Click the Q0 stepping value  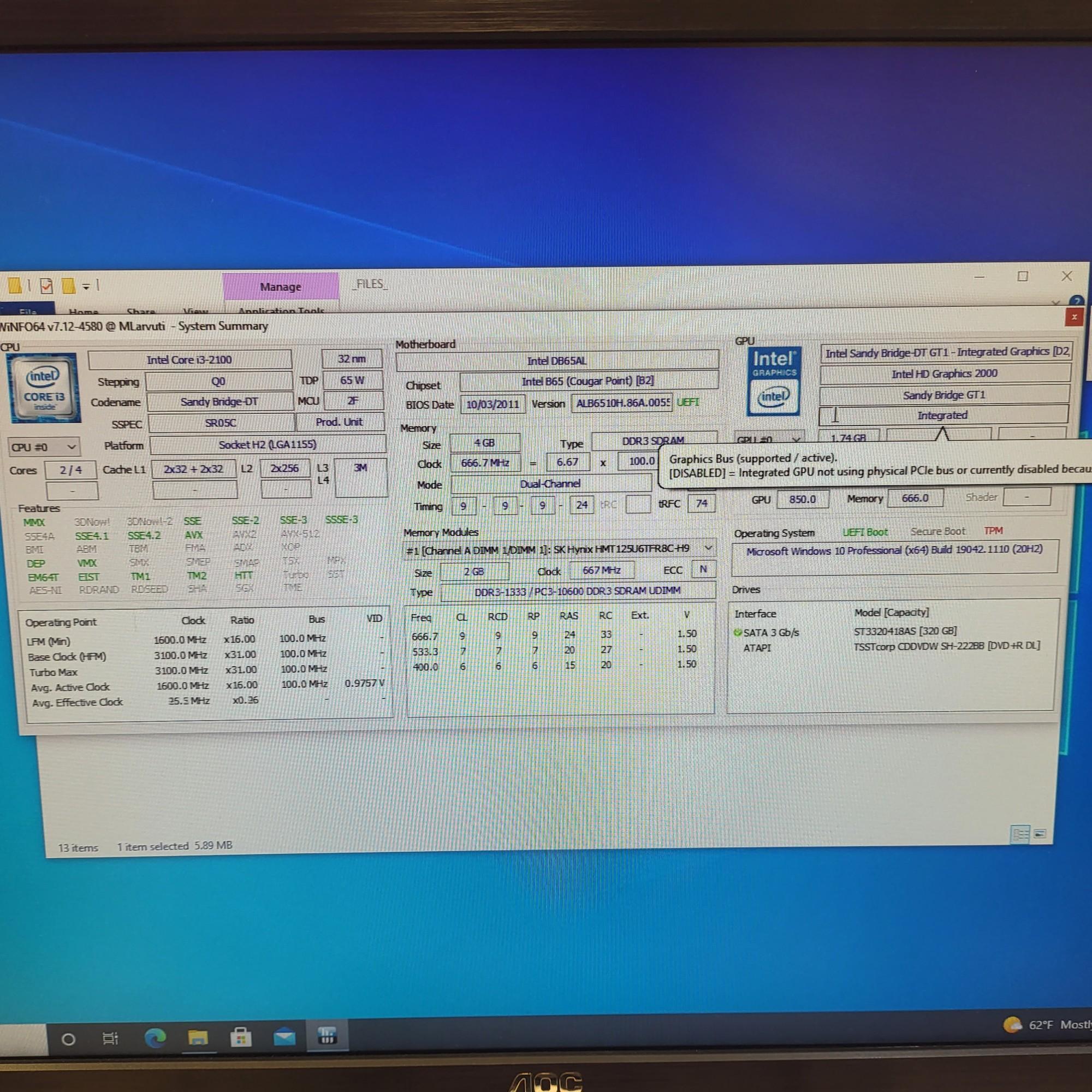pyautogui.click(x=219, y=382)
